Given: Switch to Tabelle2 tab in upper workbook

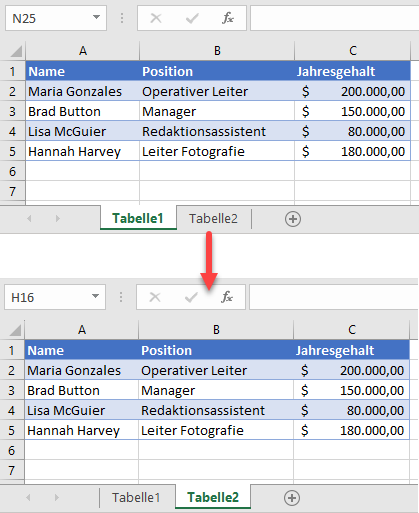Looking at the screenshot, I should [x=213, y=219].
